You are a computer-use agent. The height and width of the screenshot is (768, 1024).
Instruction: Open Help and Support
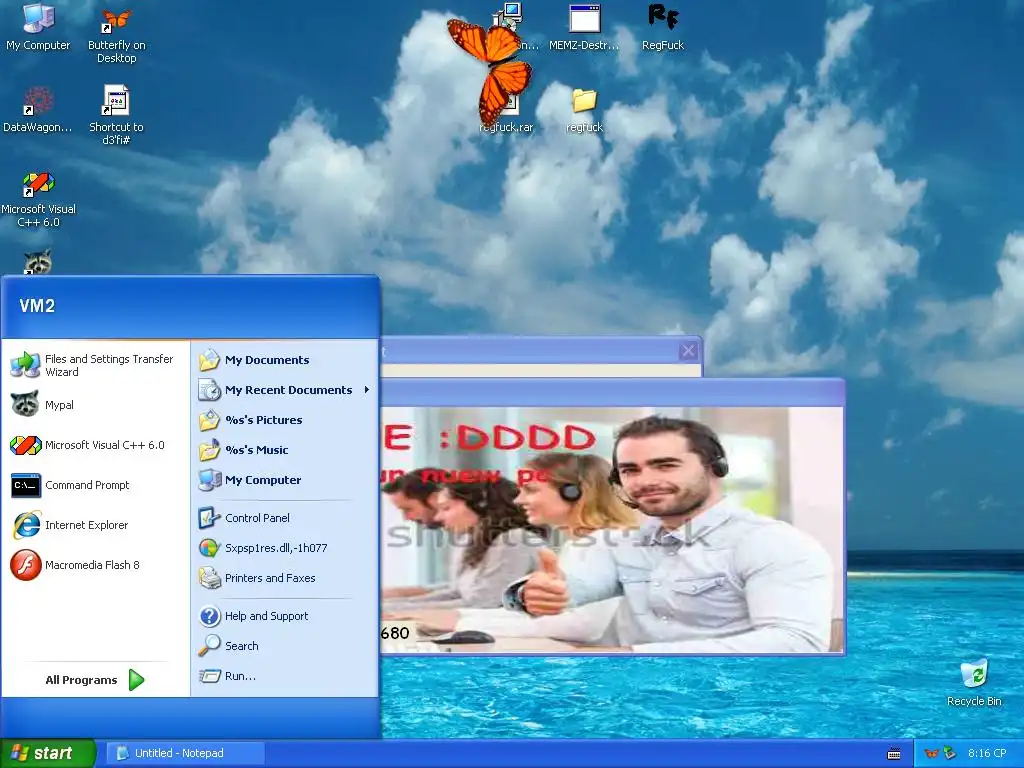coord(284,616)
